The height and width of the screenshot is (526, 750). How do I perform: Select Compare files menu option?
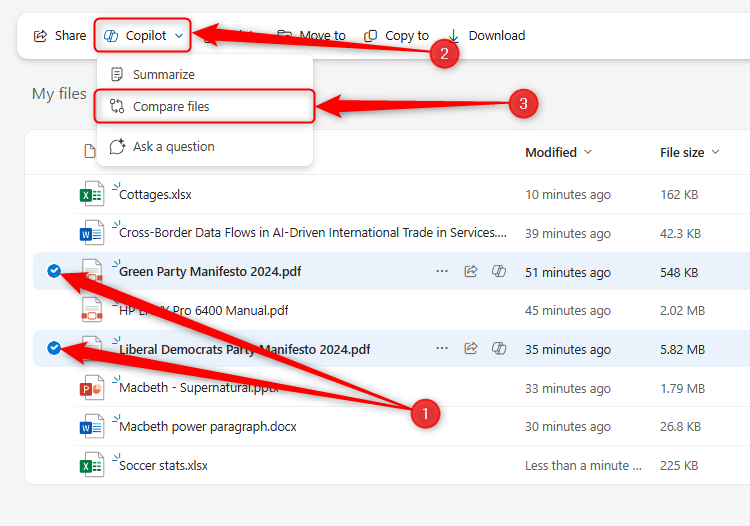click(x=171, y=107)
